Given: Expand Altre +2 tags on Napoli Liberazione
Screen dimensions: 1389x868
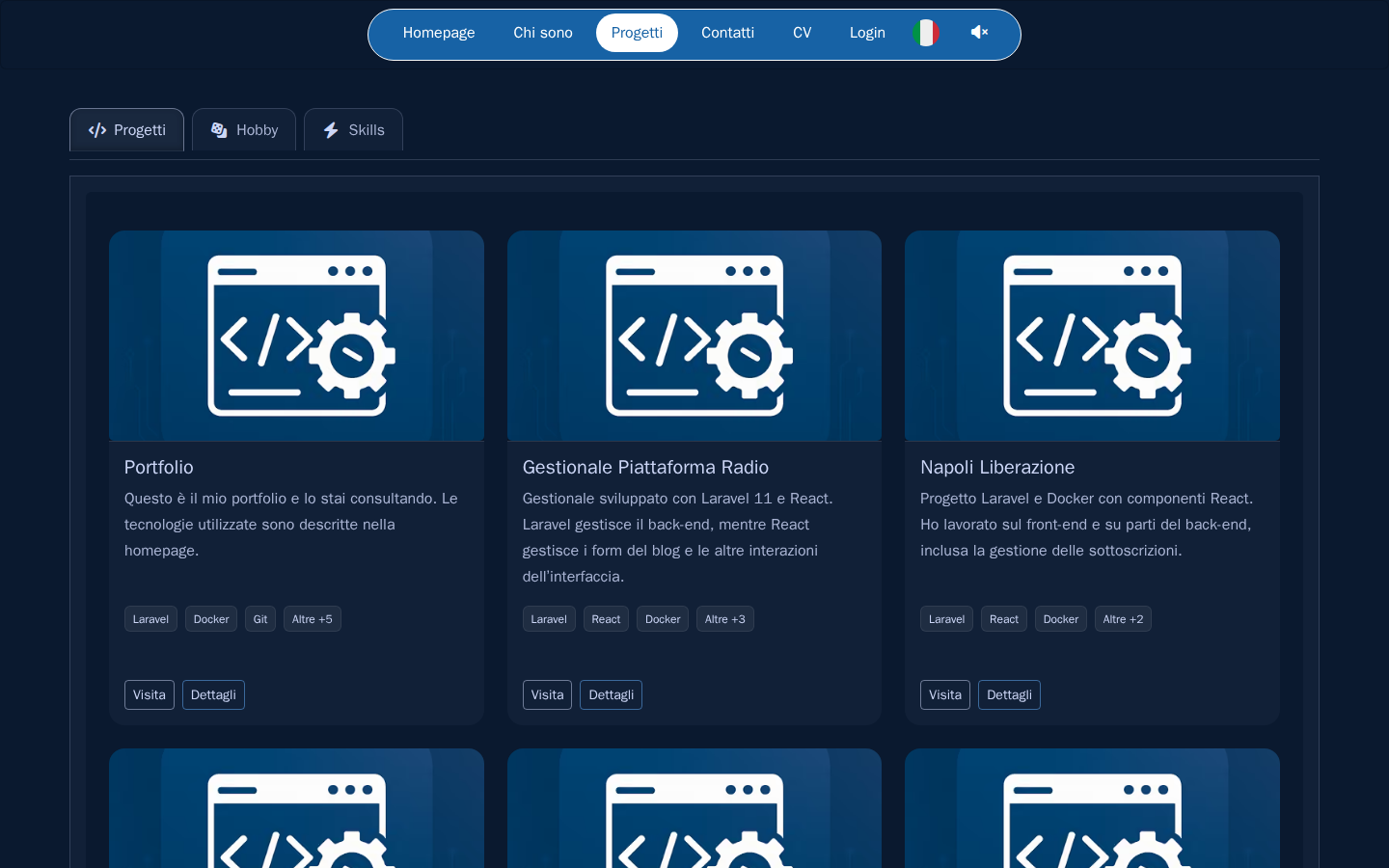Looking at the screenshot, I should pyautogui.click(x=1123, y=619).
